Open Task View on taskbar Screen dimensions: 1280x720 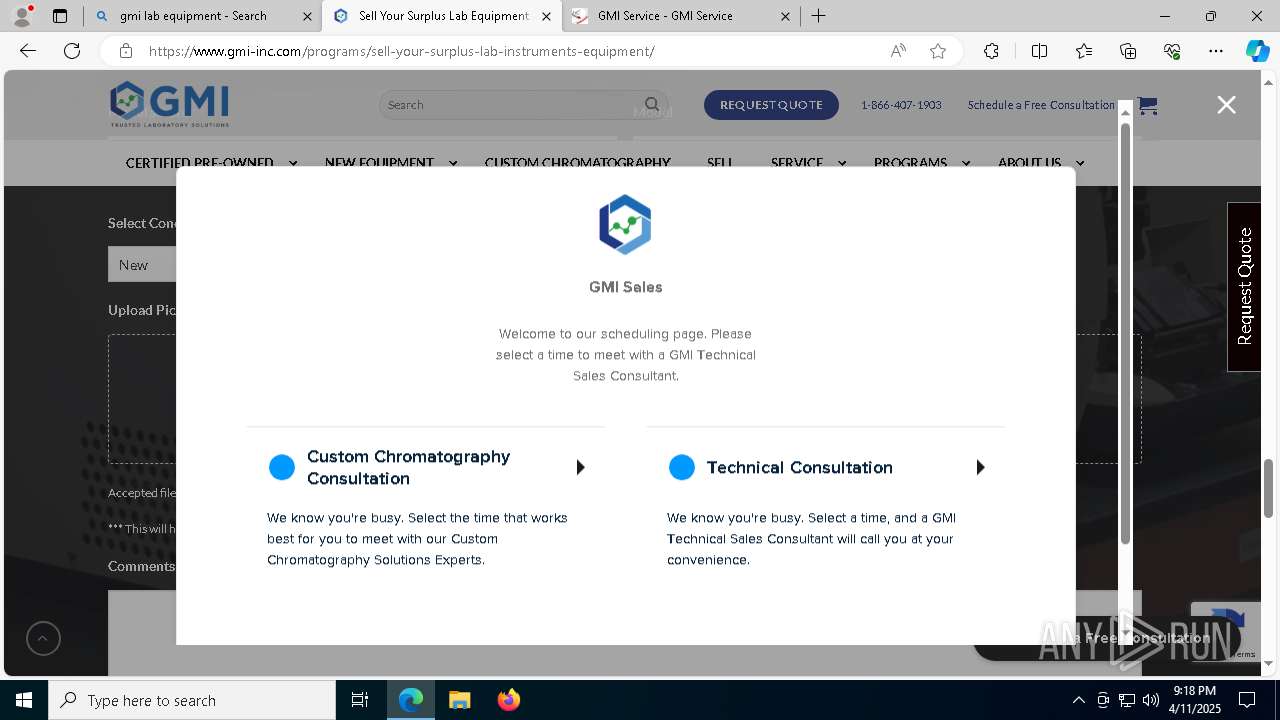(360, 700)
